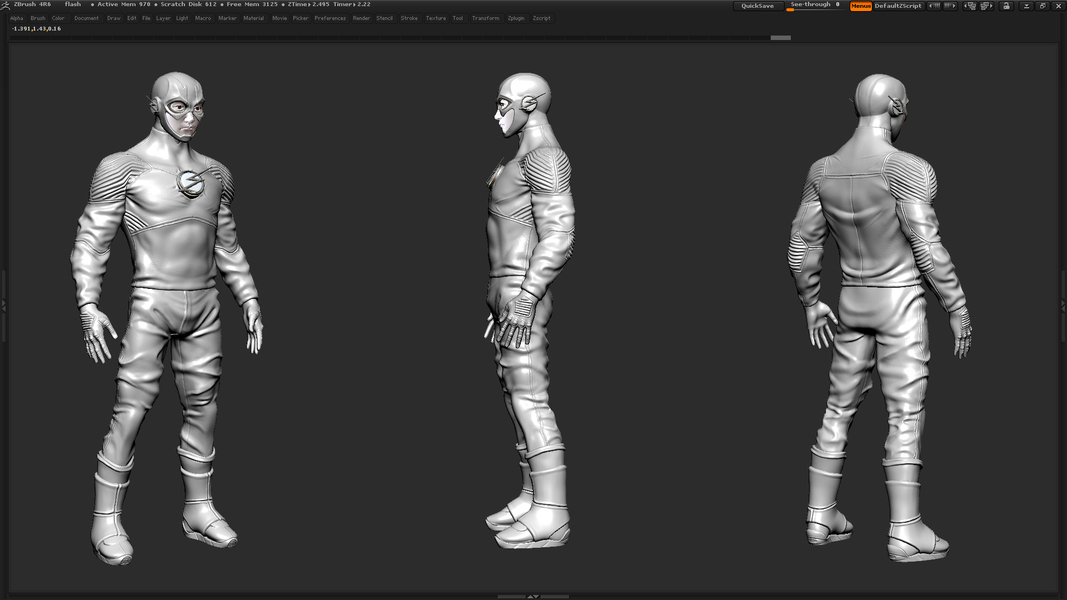The image size is (1067, 600).
Task: Click the DefaultZScript button
Action: coord(898,6)
